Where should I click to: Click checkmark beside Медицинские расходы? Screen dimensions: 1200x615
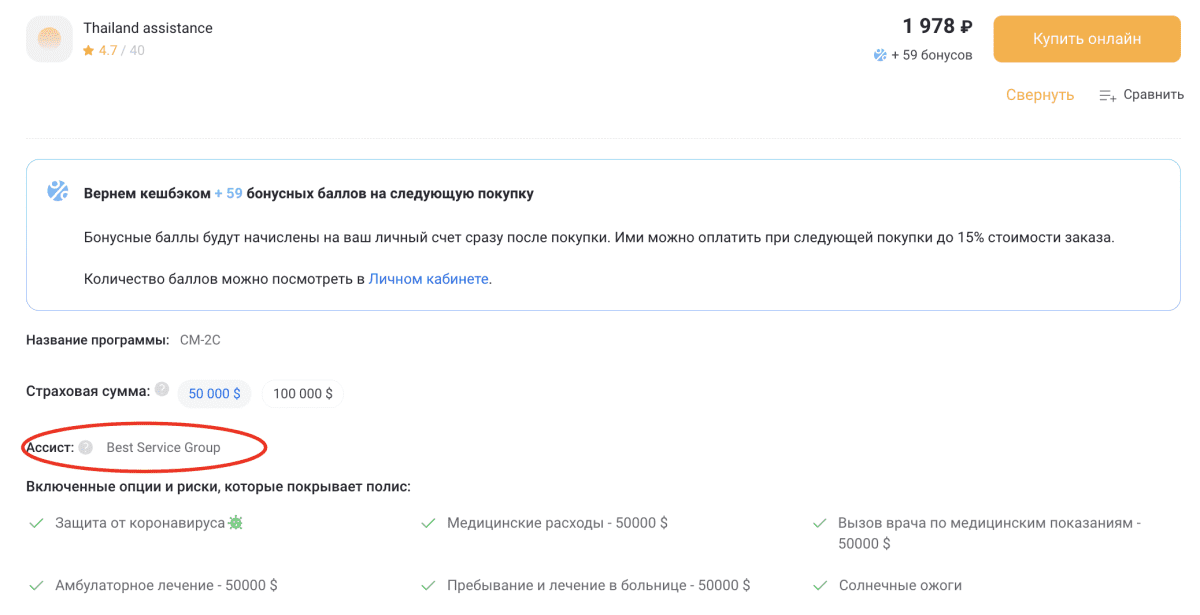point(428,523)
